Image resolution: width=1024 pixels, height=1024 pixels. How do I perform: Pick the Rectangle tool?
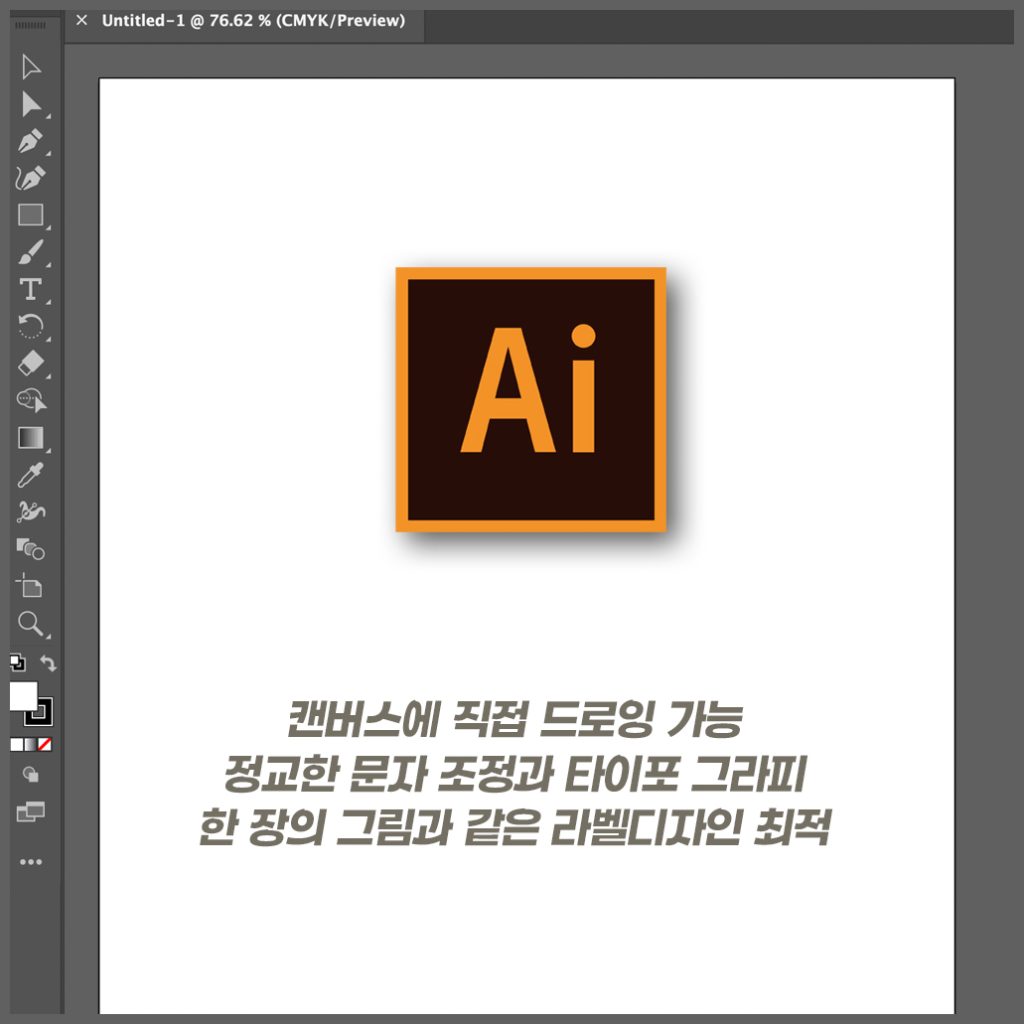31,215
